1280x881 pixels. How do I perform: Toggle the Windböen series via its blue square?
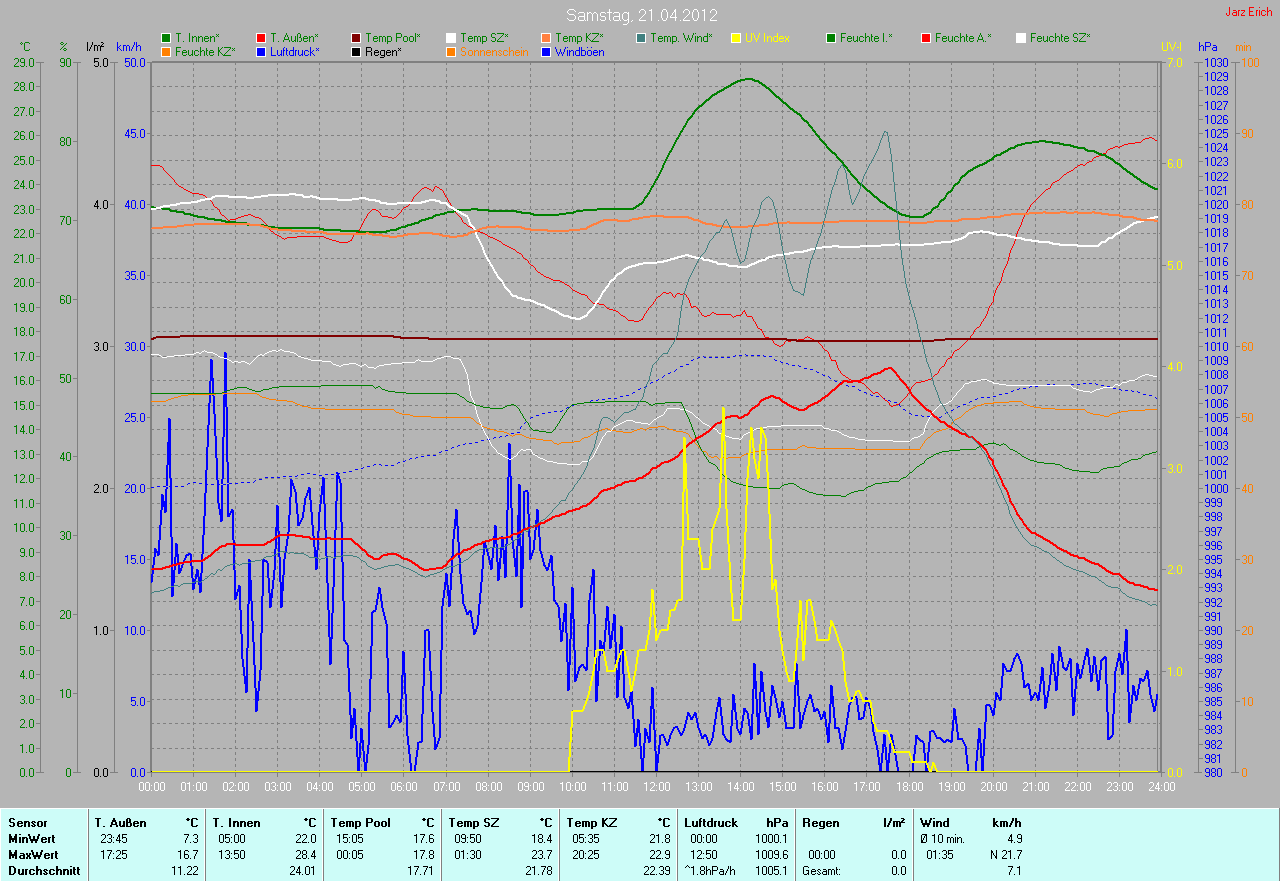(546, 51)
